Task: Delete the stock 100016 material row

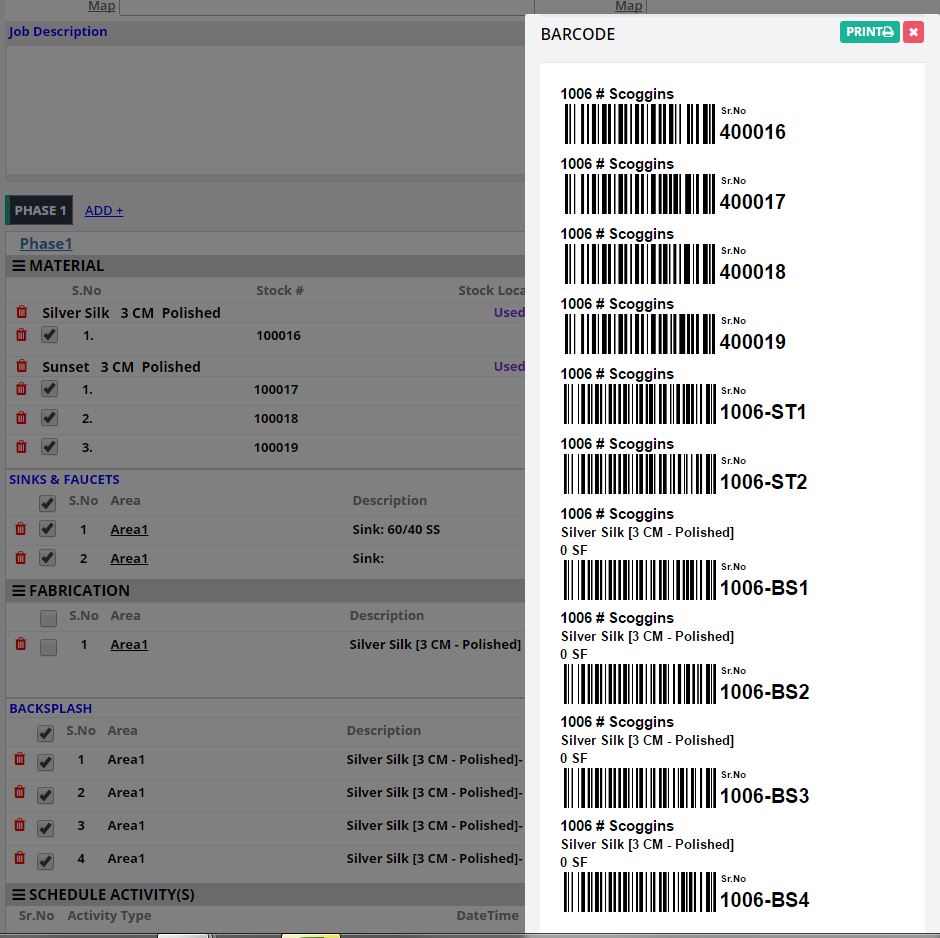Action: click(21, 334)
